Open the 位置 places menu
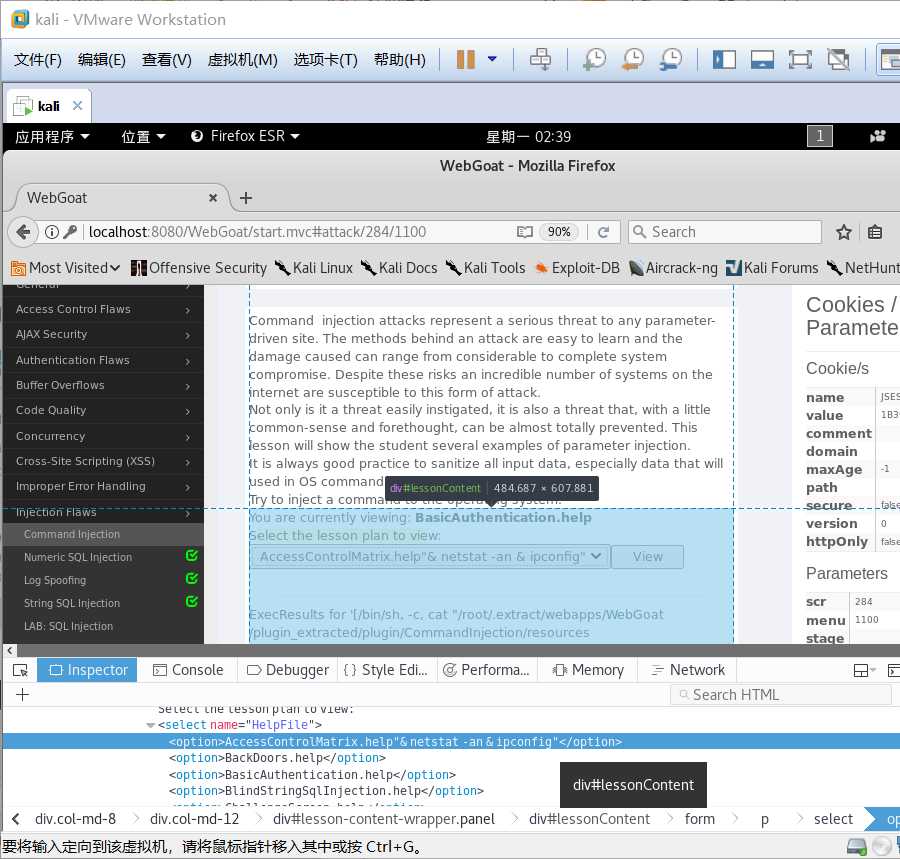Screen dimensions: 900x859 click(143, 137)
